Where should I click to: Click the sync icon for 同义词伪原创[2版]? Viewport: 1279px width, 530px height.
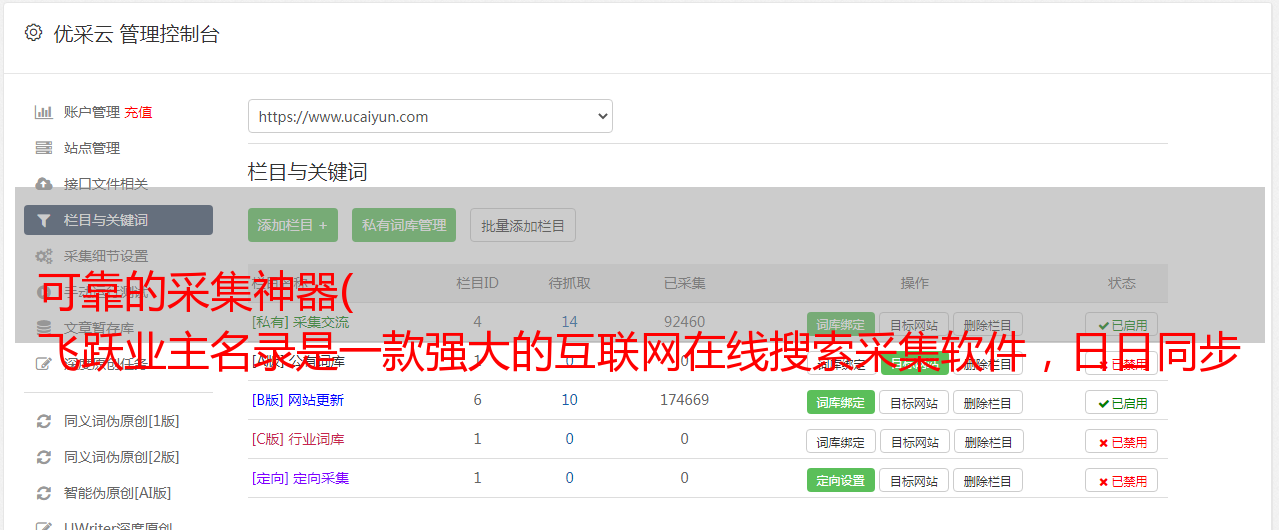click(43, 457)
